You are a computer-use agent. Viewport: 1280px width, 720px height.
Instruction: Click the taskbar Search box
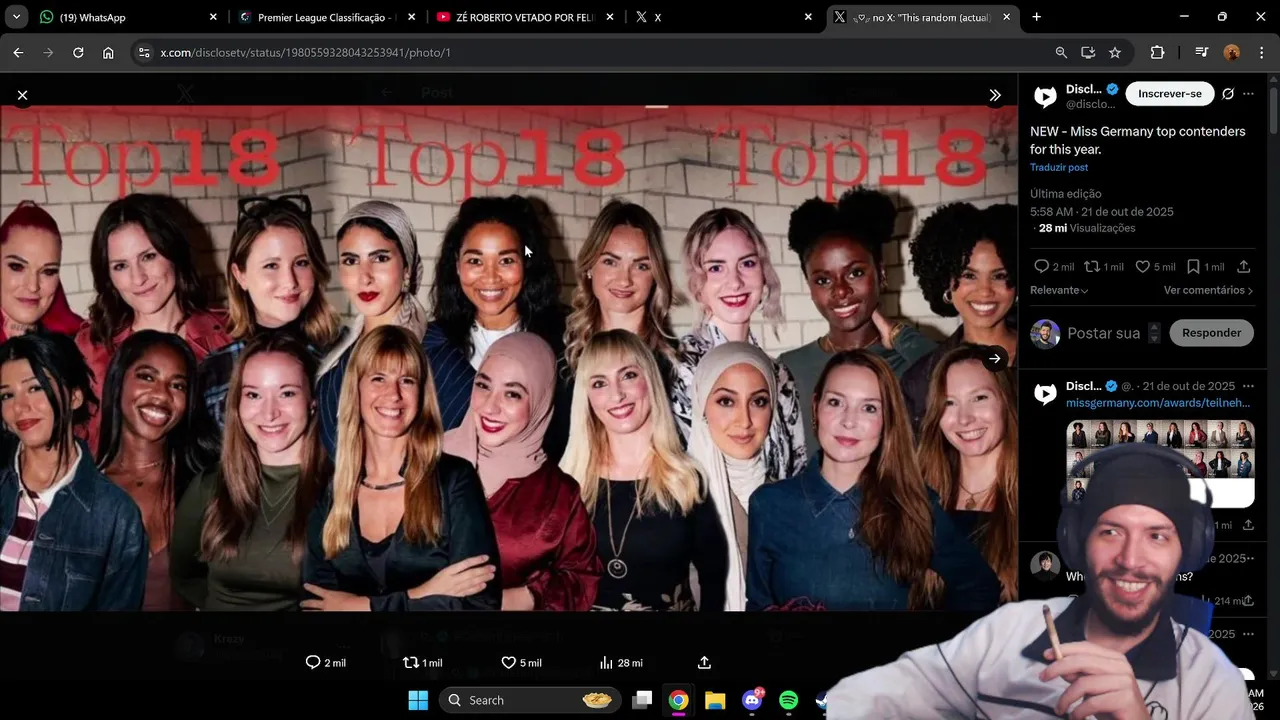tap(531, 700)
